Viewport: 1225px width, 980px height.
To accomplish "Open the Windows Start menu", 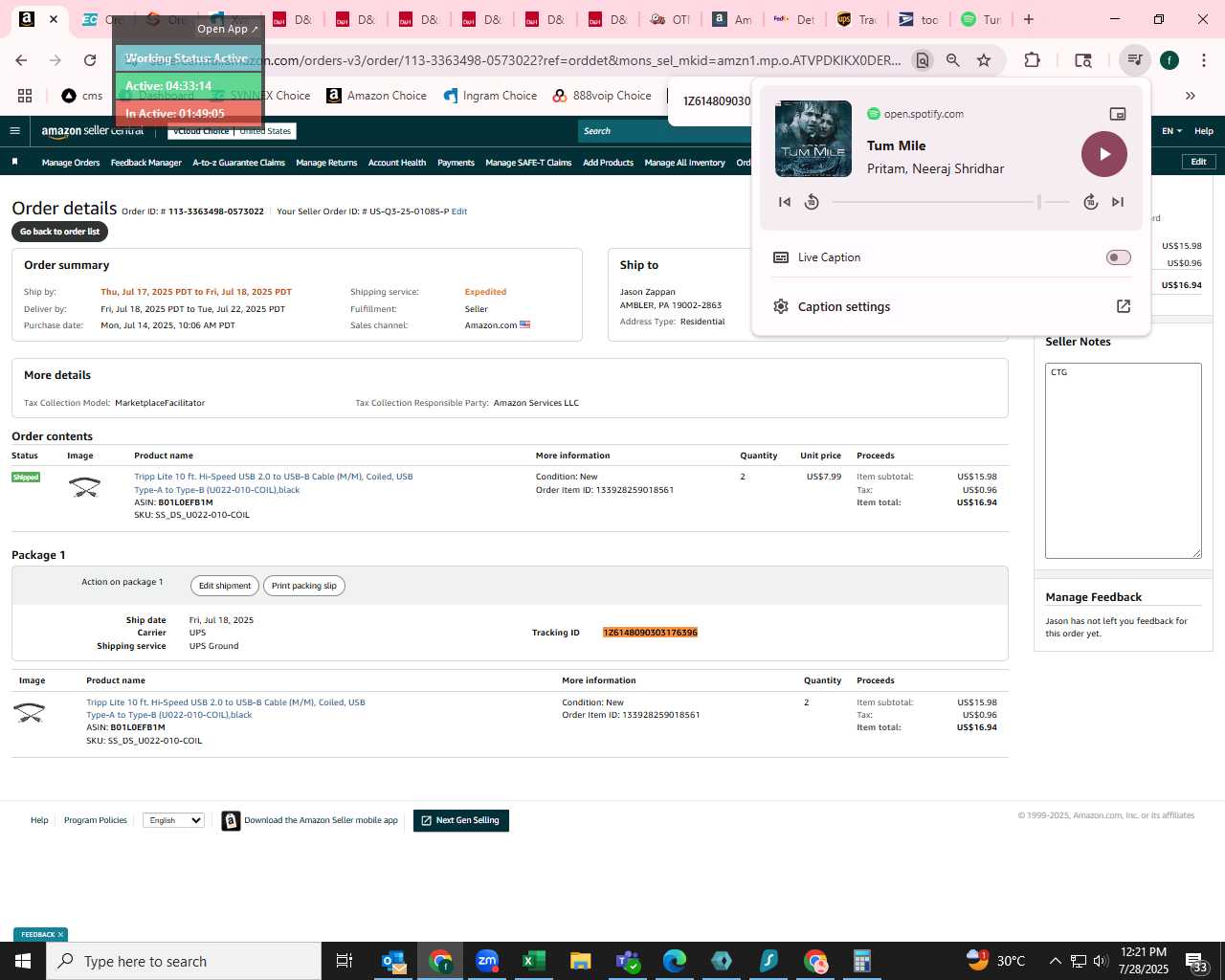I will [x=23, y=961].
